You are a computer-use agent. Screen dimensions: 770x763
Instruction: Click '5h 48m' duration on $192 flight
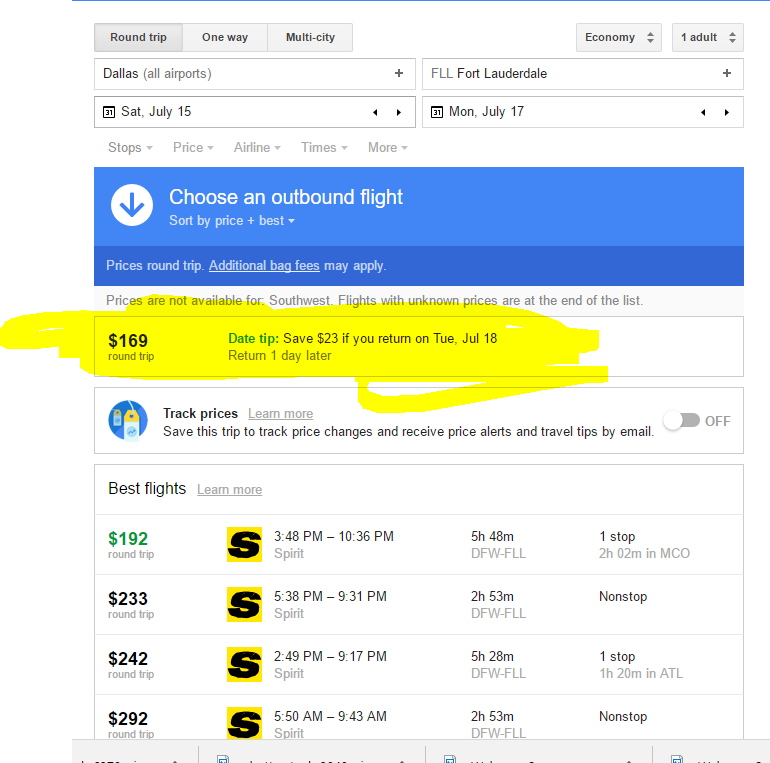(x=492, y=537)
